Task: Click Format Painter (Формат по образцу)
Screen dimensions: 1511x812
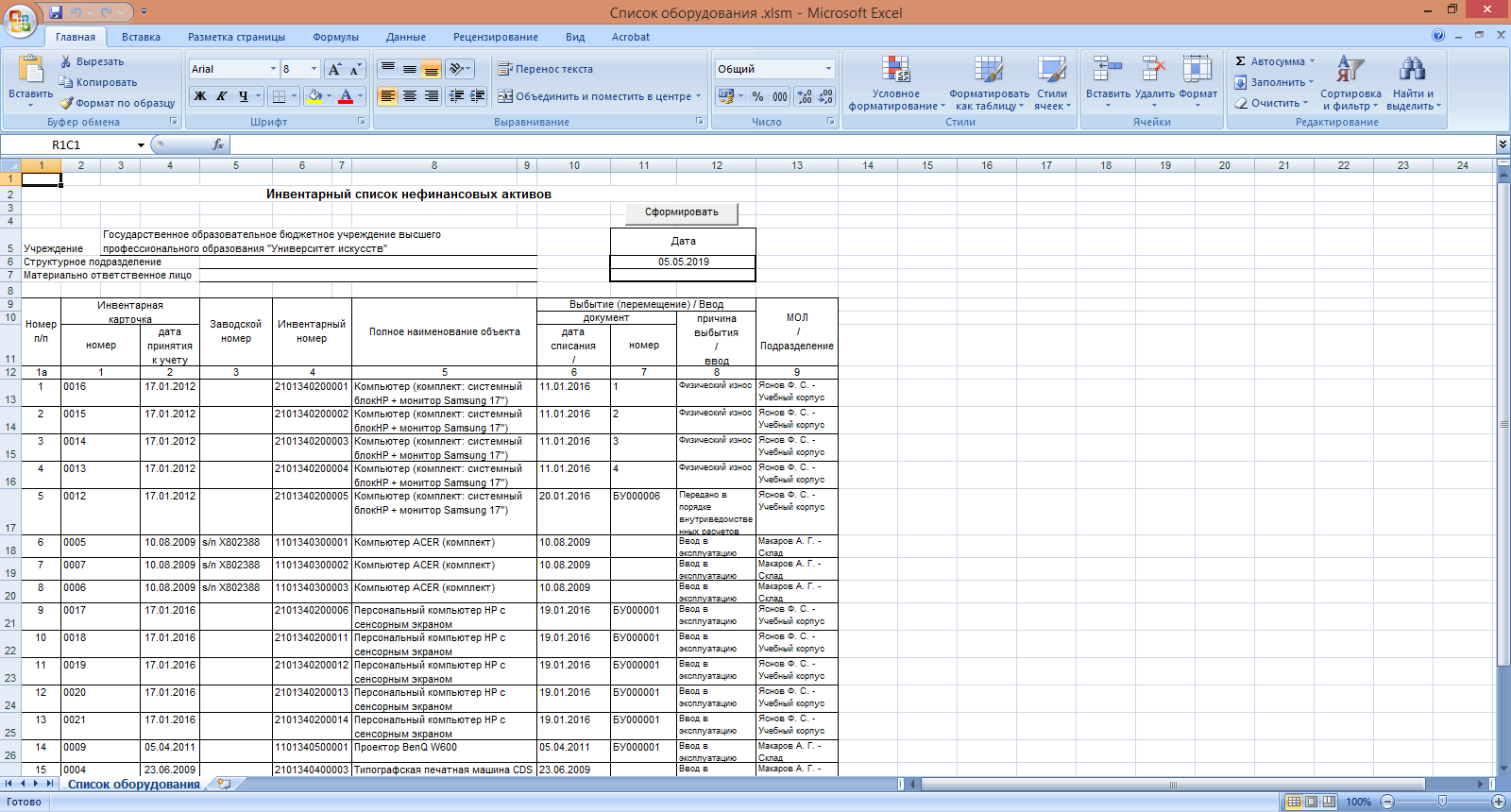Action: [118, 103]
